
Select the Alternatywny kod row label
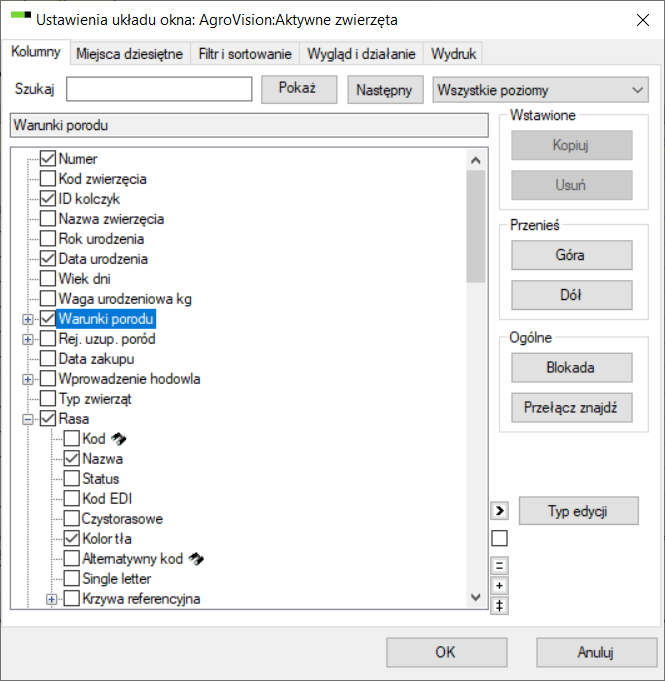coord(132,559)
